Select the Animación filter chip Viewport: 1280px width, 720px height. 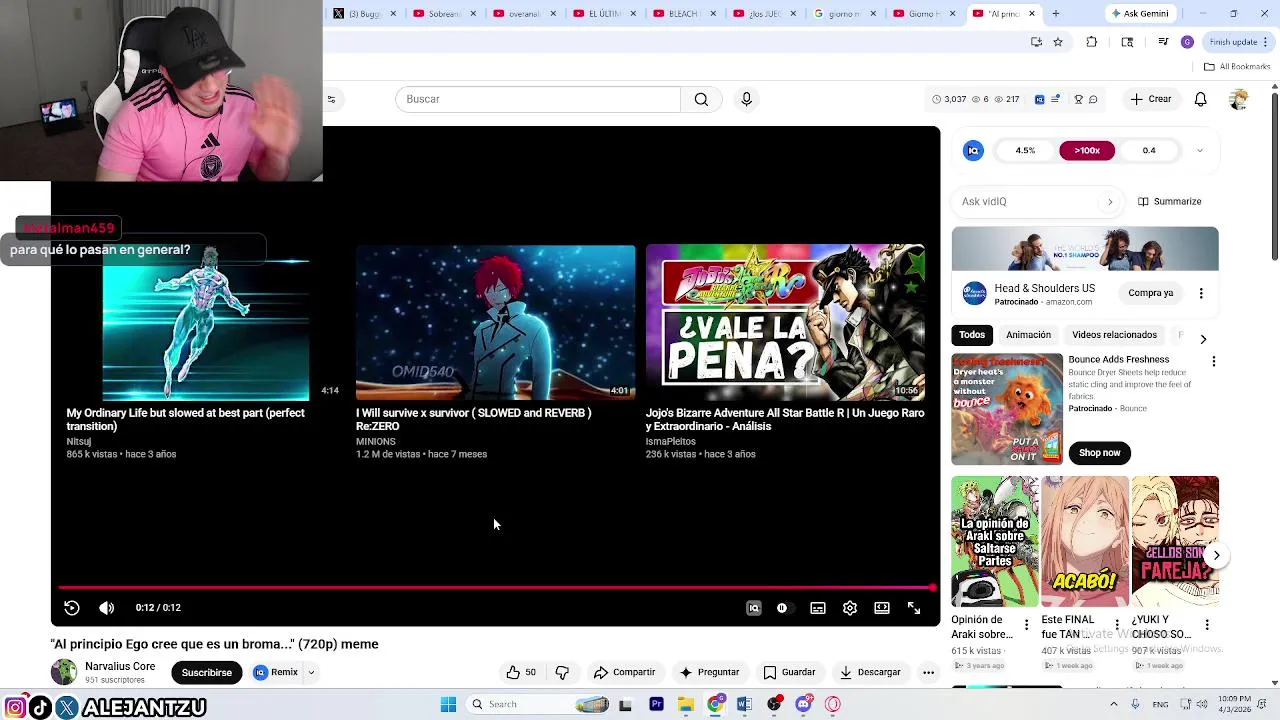pyautogui.click(x=1029, y=335)
